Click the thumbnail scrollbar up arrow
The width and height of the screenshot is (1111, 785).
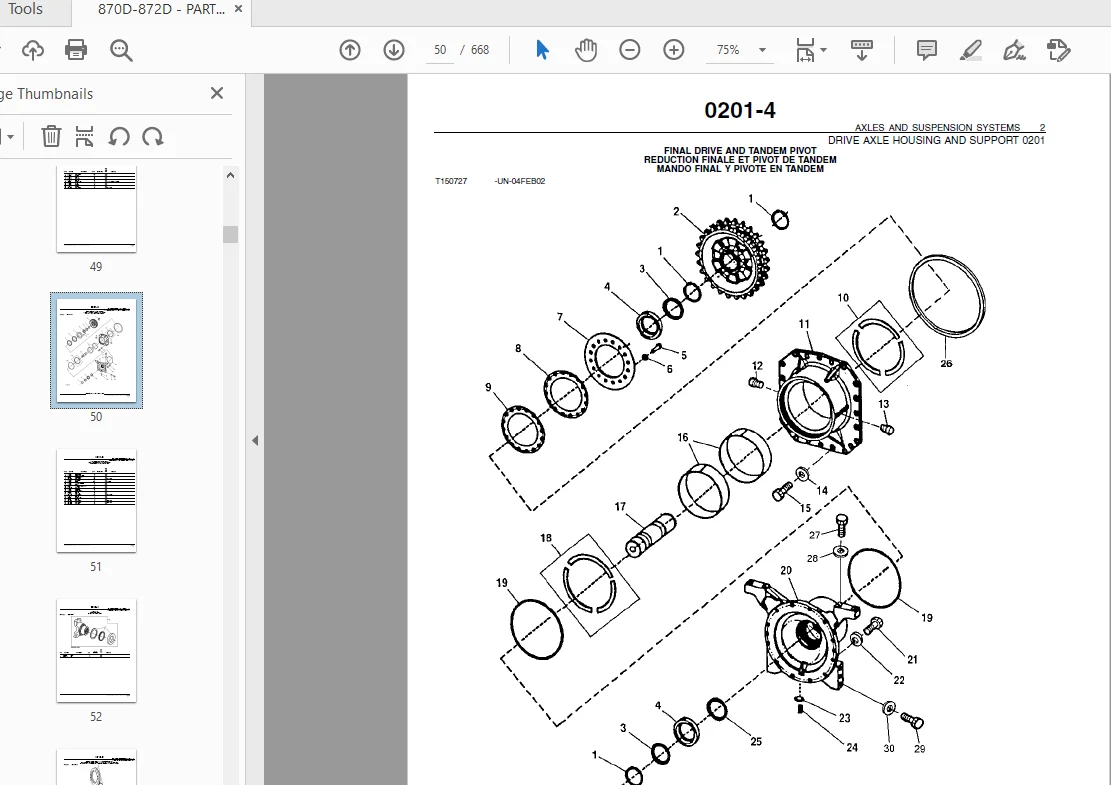click(x=230, y=175)
